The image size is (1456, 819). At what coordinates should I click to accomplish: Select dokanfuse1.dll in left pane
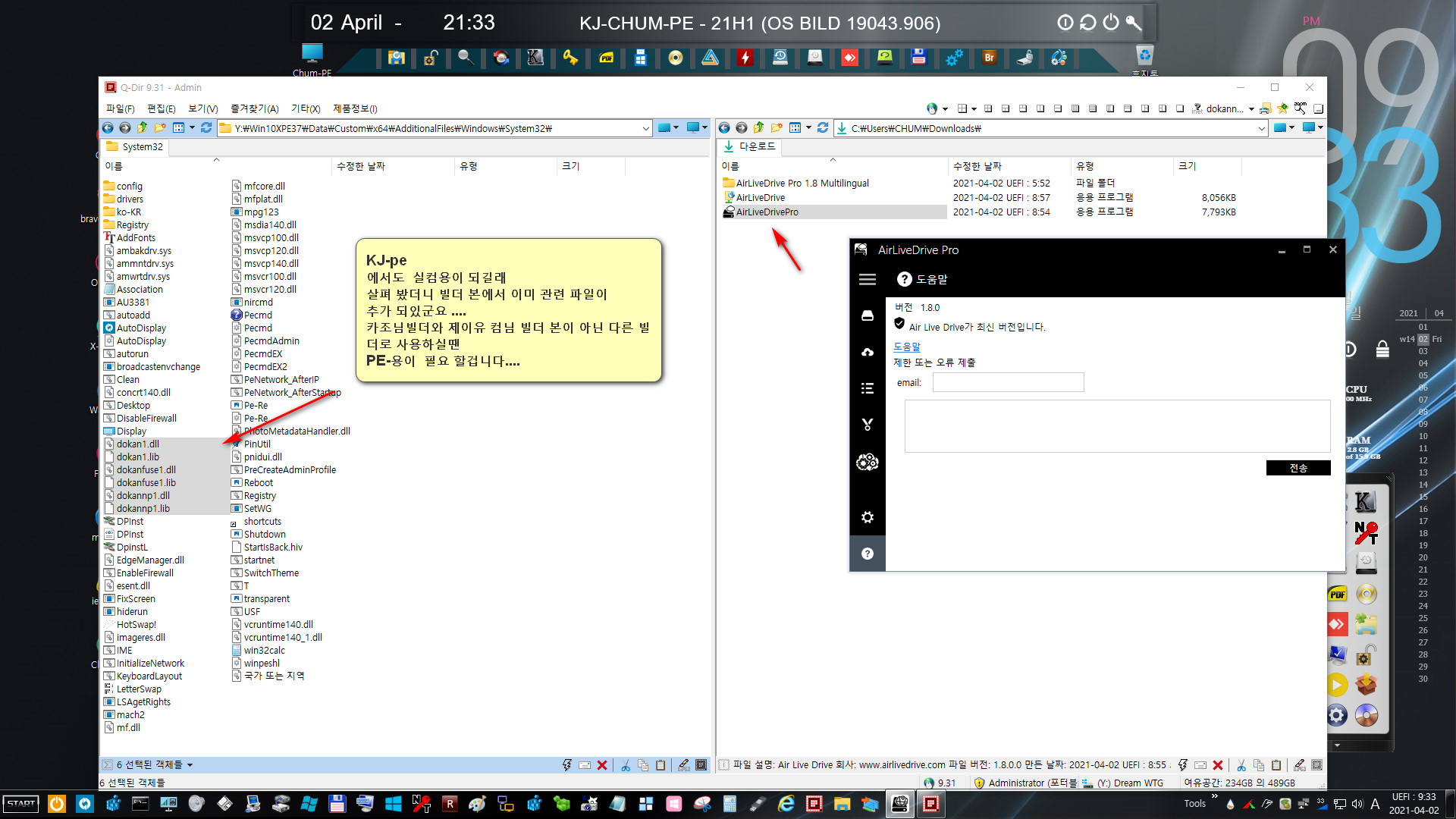click(146, 470)
